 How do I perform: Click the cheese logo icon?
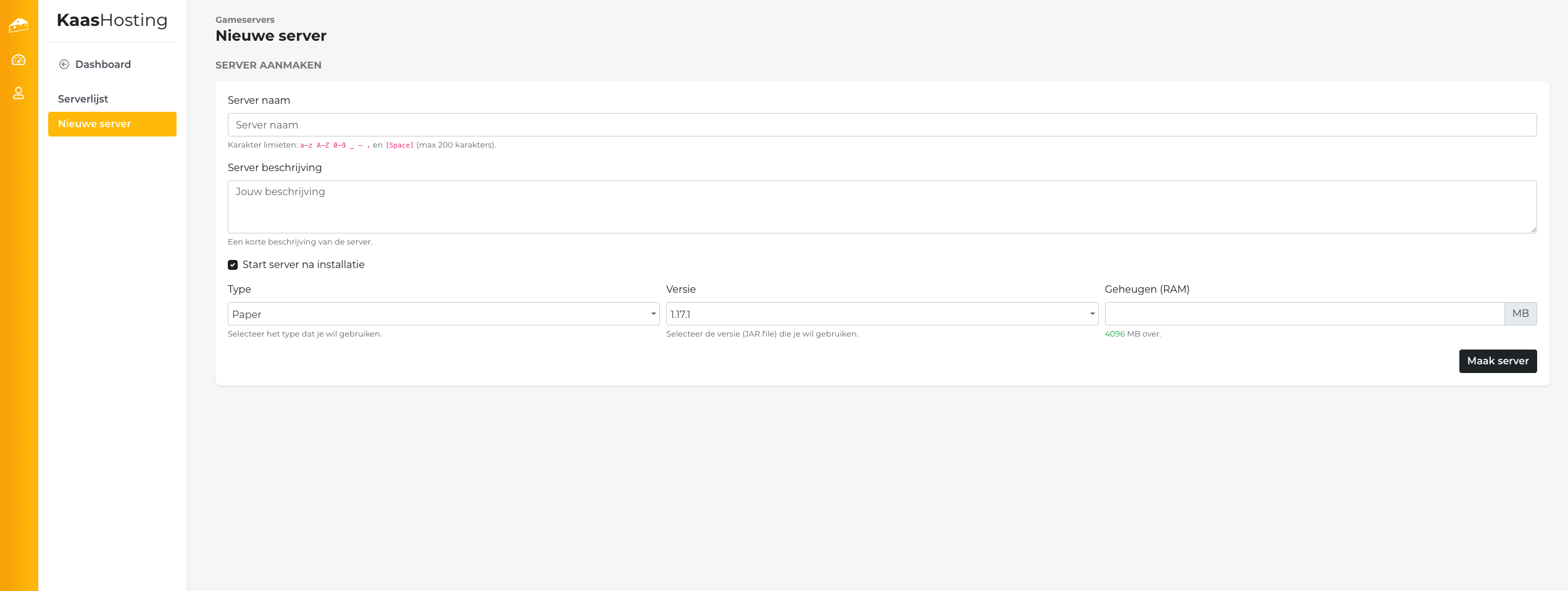click(19, 25)
